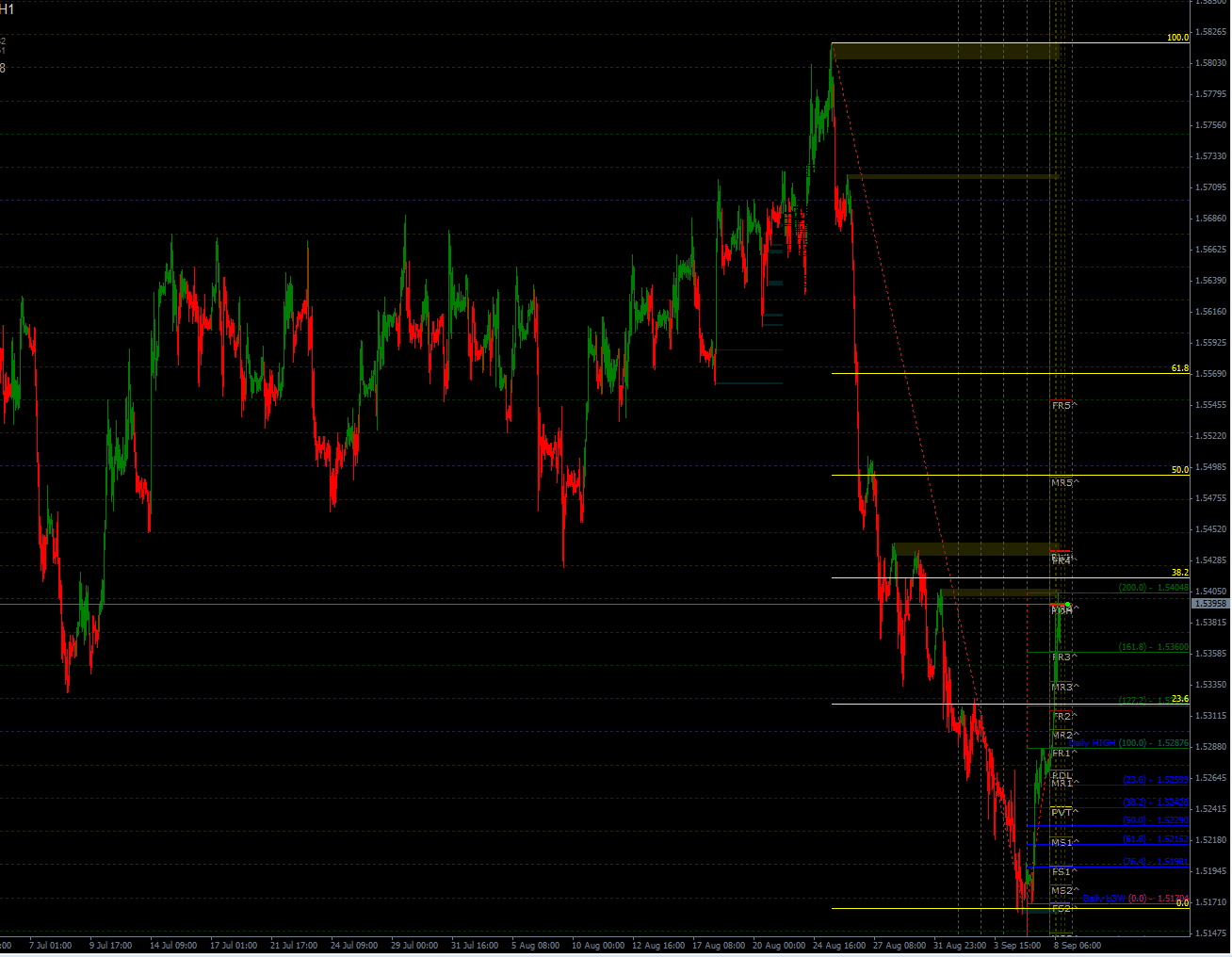The image size is (1232, 957).
Task: Click the 1.55220 price scale value
Action: [x=1210, y=436]
